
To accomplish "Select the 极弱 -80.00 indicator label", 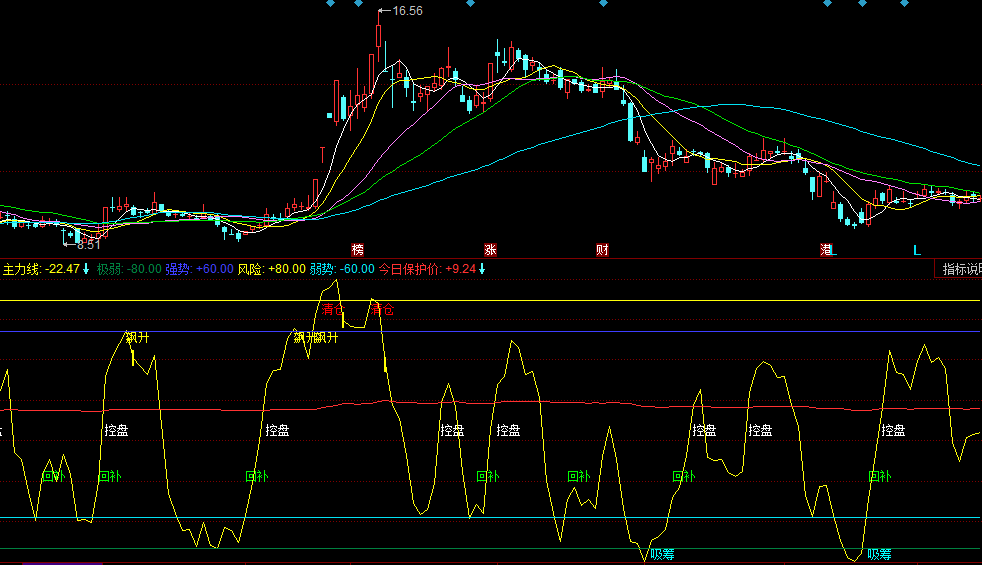I will click(129, 269).
